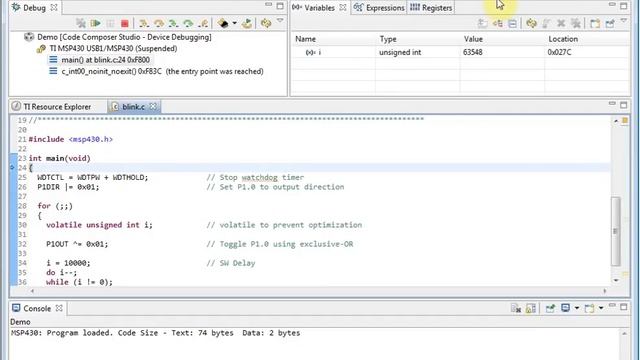
Task: Click the Type column header in Variables
Action: click(388, 39)
